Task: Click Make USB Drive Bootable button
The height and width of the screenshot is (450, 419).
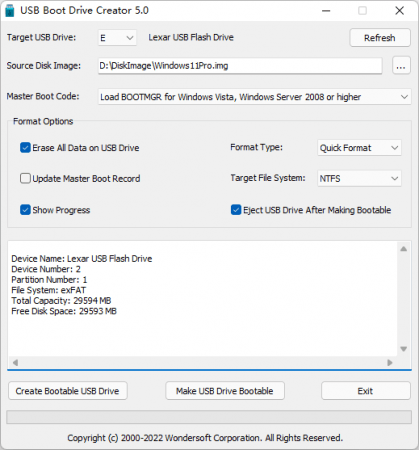Action: (x=225, y=391)
